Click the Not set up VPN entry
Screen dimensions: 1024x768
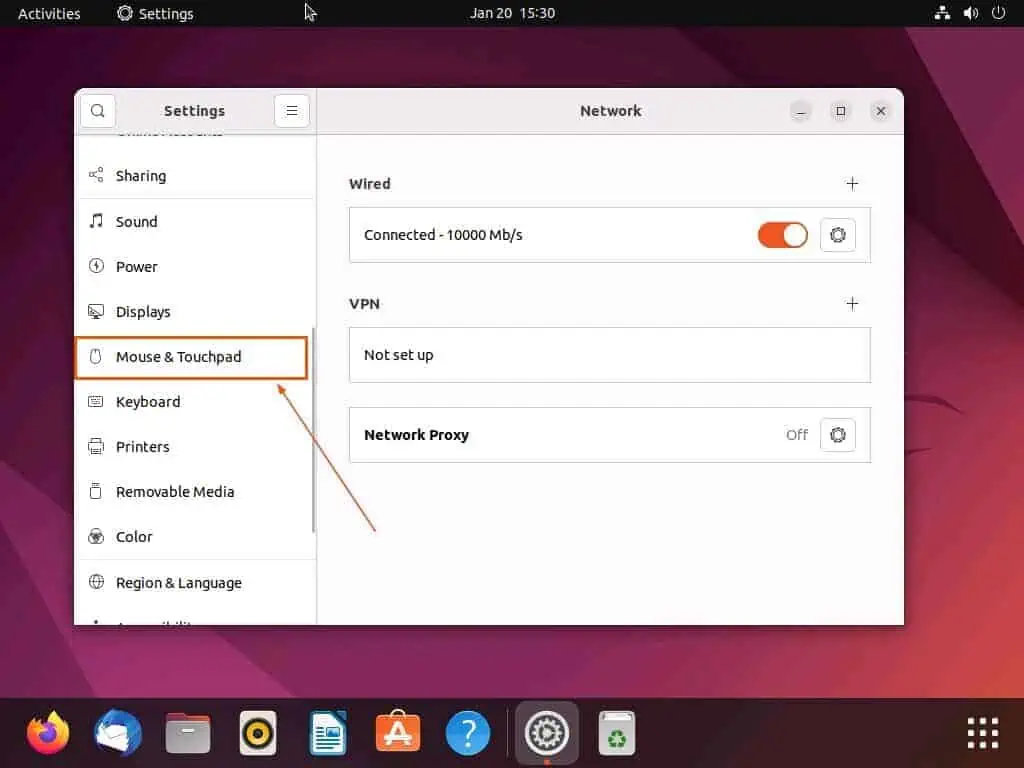(x=609, y=355)
